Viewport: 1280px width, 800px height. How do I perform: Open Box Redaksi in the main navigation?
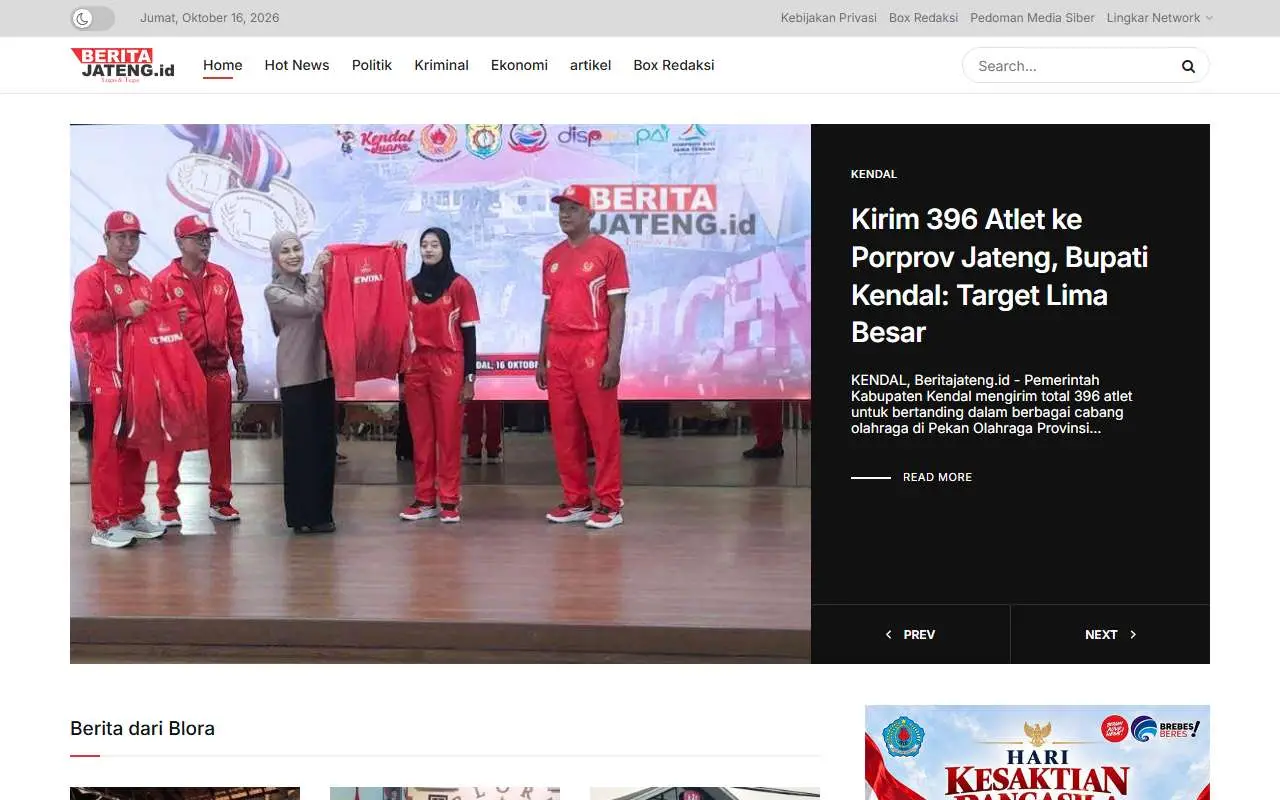coord(674,65)
